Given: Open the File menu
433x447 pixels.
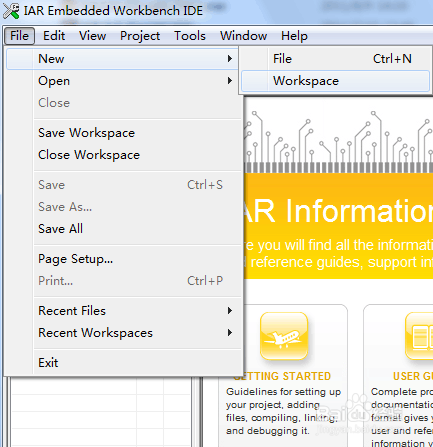Looking at the screenshot, I should (19, 36).
